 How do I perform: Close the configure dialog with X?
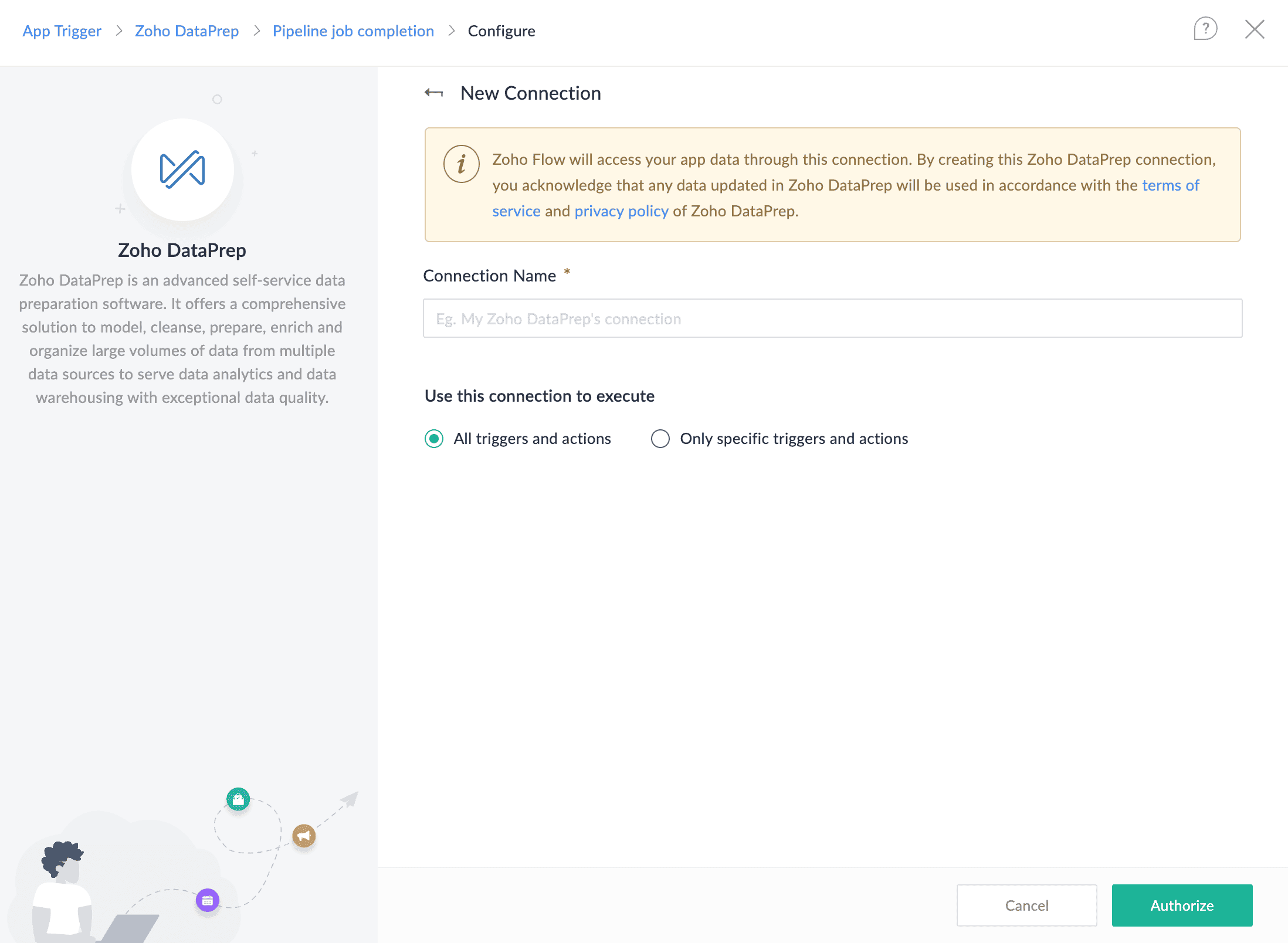1255,29
